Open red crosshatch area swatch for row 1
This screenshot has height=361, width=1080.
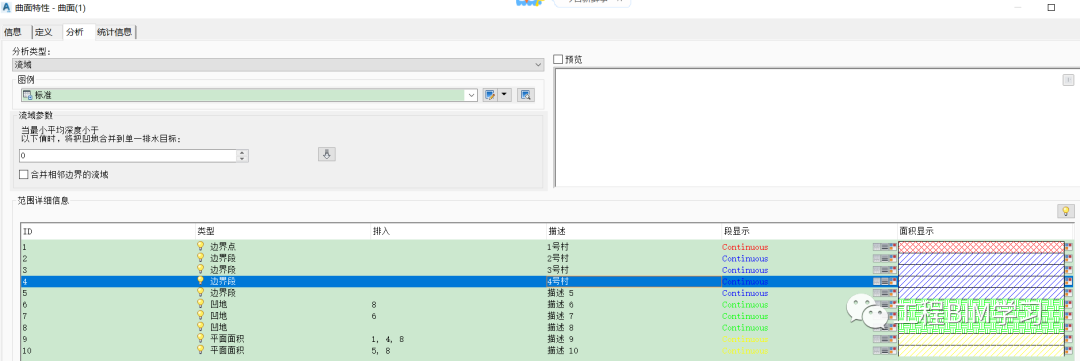point(982,247)
